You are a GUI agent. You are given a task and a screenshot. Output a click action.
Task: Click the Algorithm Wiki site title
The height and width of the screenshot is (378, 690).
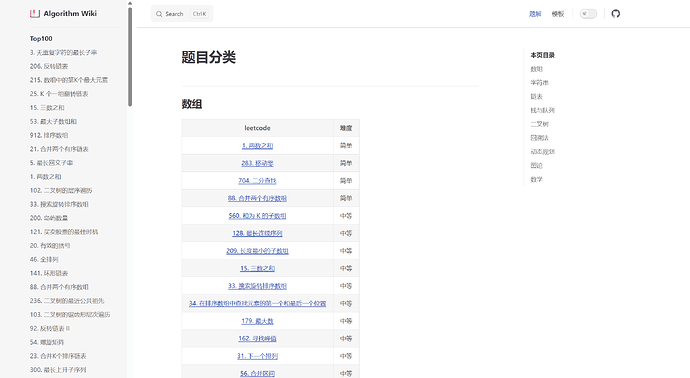(x=70, y=14)
